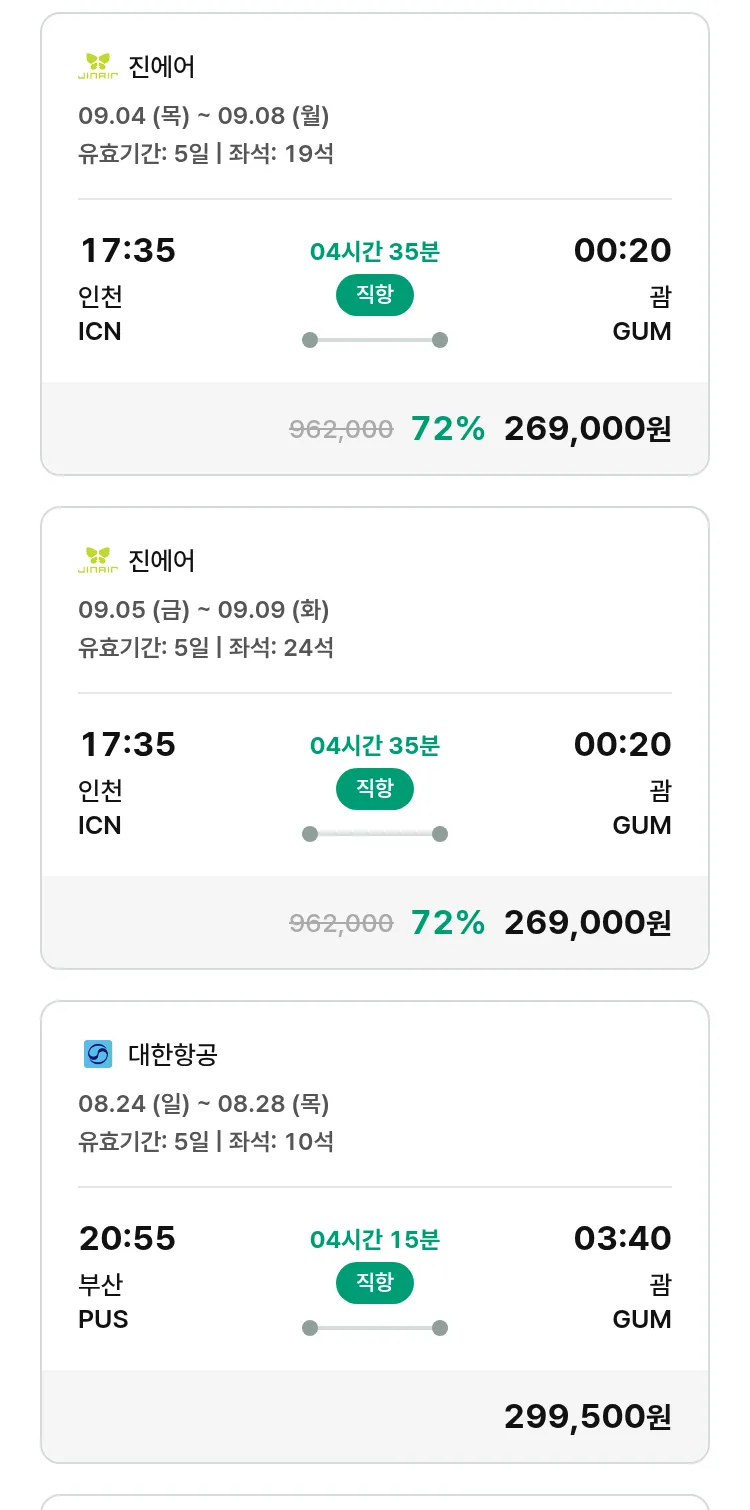This screenshot has width=750, height=1510.
Task: Tap the 20:55 departure time
Action: 127,1238
